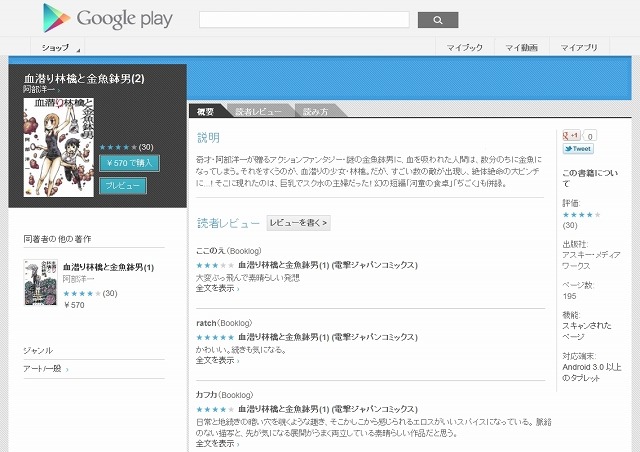Click the volume 1 cover thumbnail in the sidebar
This screenshot has height=452, width=640.
(x=40, y=282)
